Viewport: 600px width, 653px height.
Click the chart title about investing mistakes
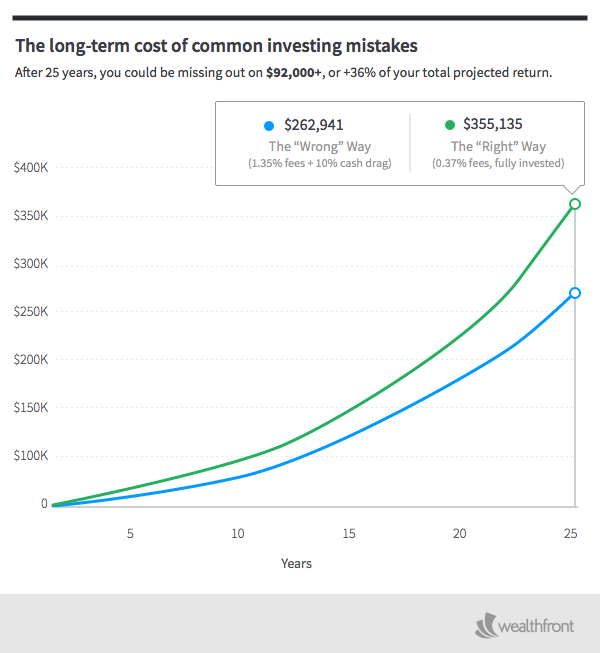pos(215,46)
